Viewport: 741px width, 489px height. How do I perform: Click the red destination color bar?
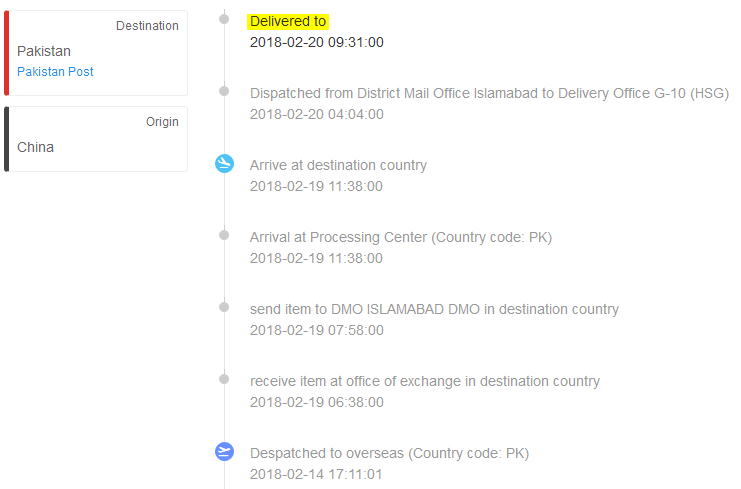click(7, 53)
